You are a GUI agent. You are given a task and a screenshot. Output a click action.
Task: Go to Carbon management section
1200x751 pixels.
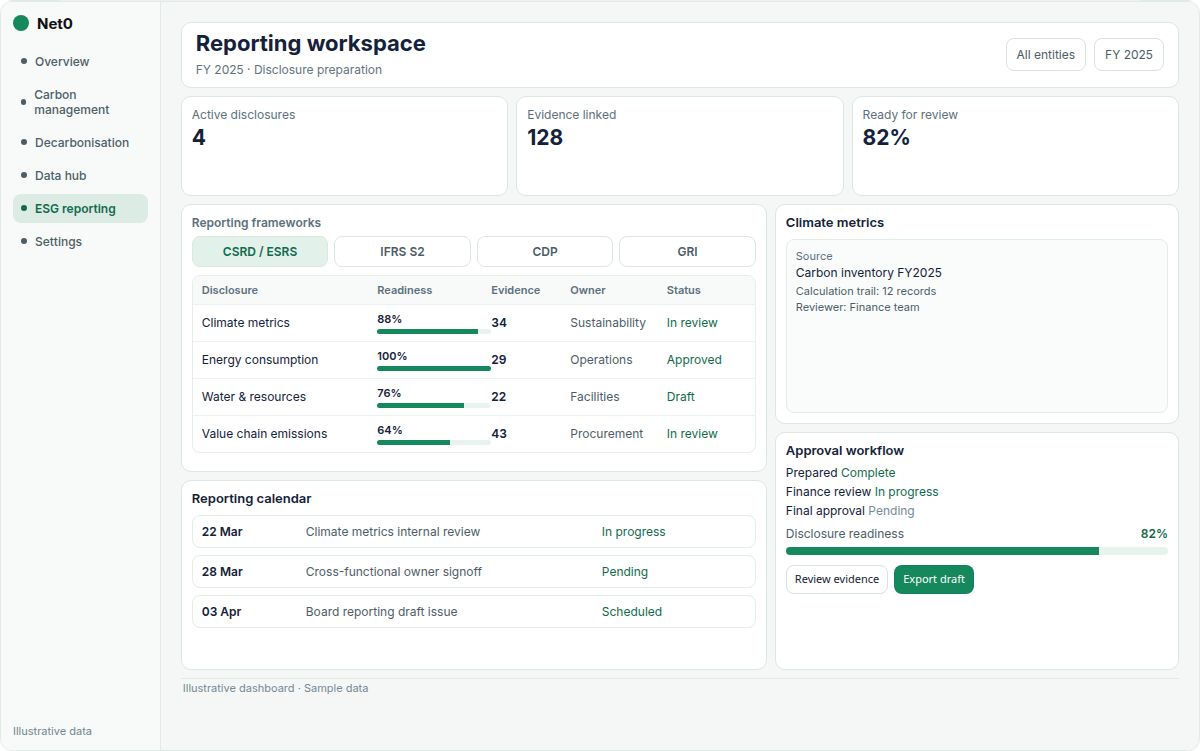[80, 102]
